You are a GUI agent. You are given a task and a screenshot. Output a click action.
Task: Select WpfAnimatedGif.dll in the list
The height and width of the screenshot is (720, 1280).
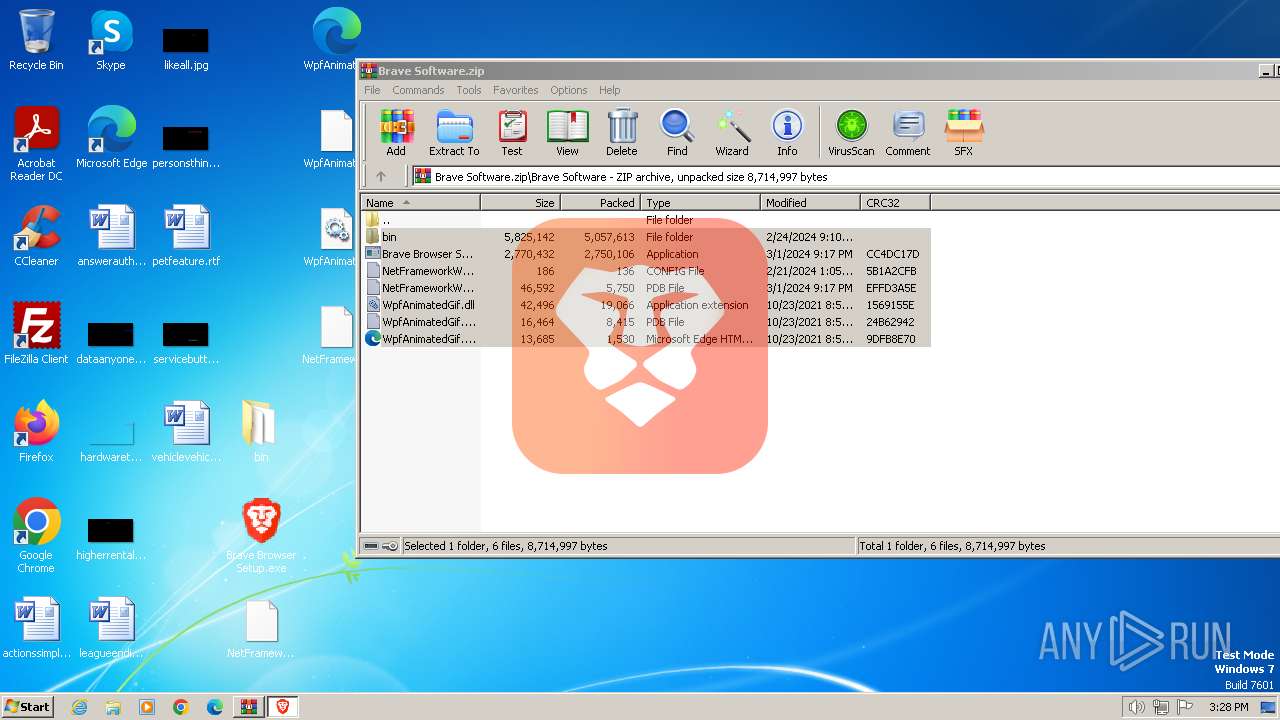click(x=646, y=305)
